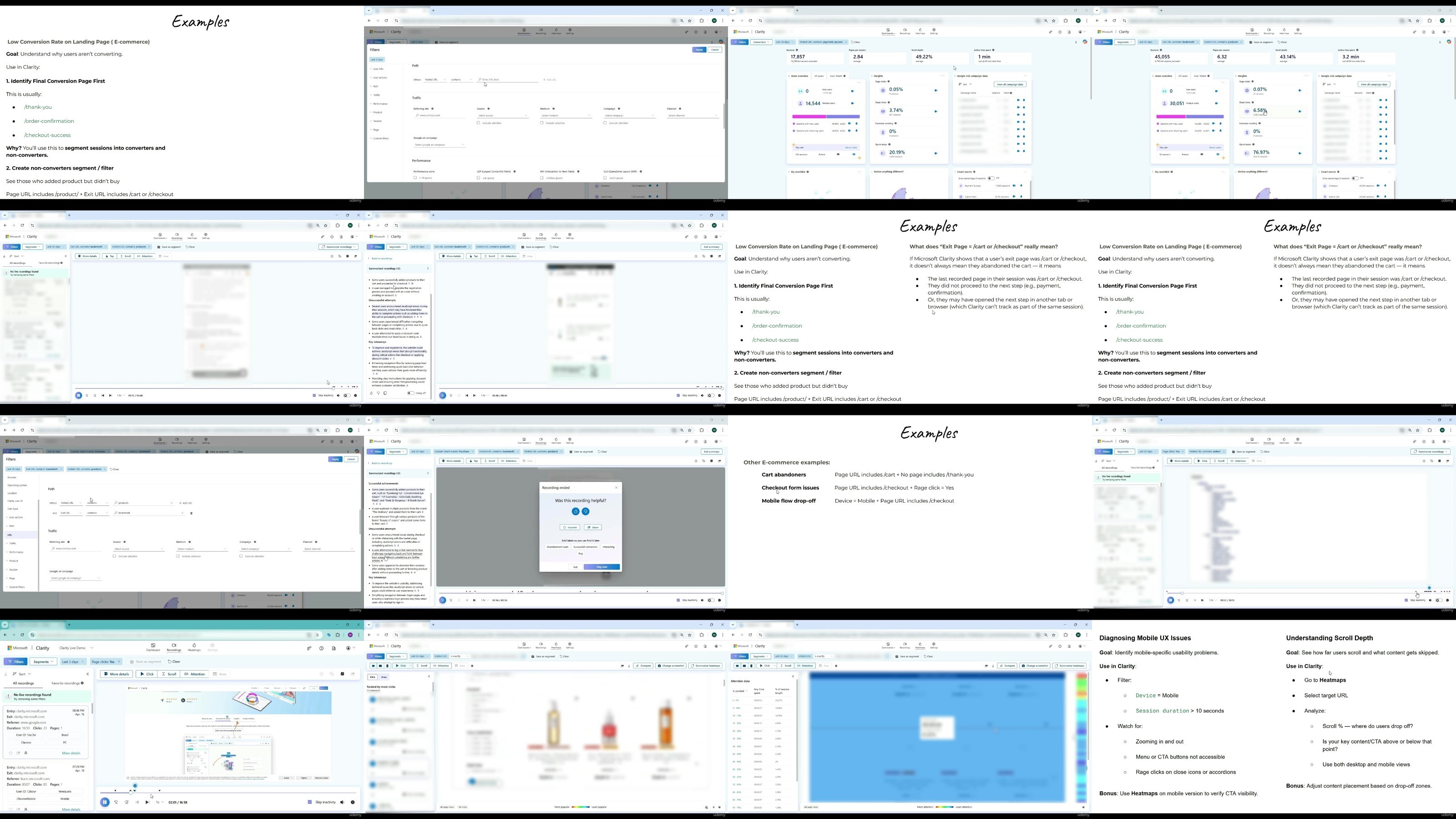
Task: Click Play next in the Recording ended dialog
Action: coord(602,567)
